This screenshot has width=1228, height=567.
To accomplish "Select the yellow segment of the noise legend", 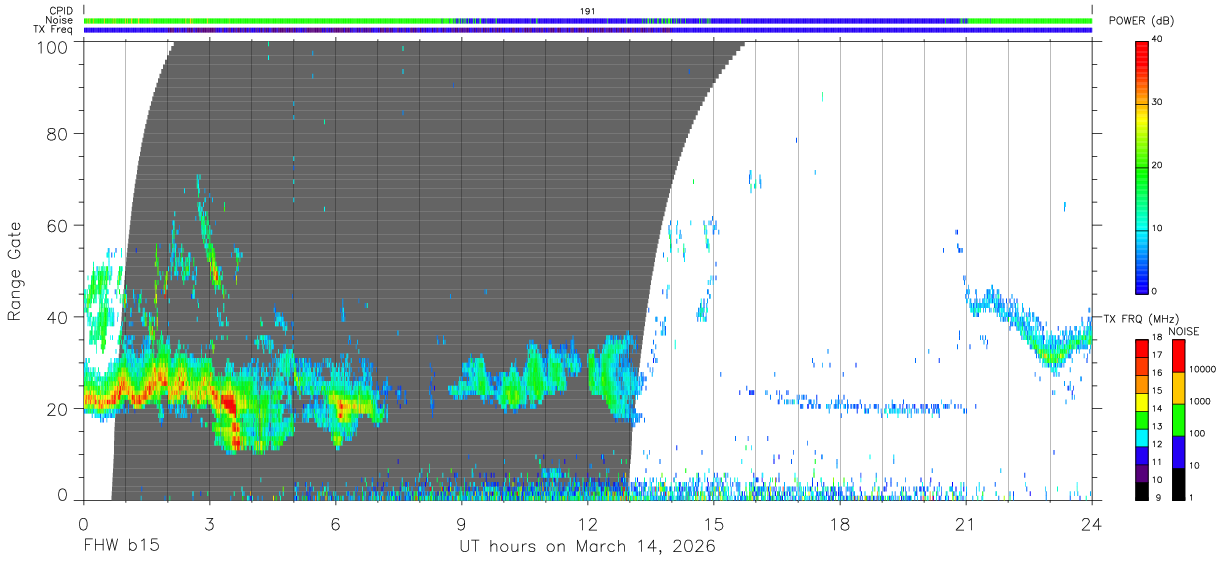I will click(1179, 388).
